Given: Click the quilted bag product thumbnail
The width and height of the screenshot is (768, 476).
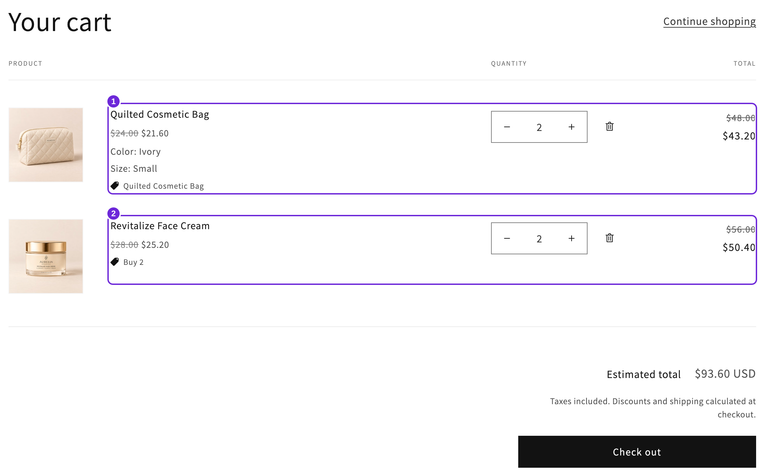Looking at the screenshot, I should point(46,144).
